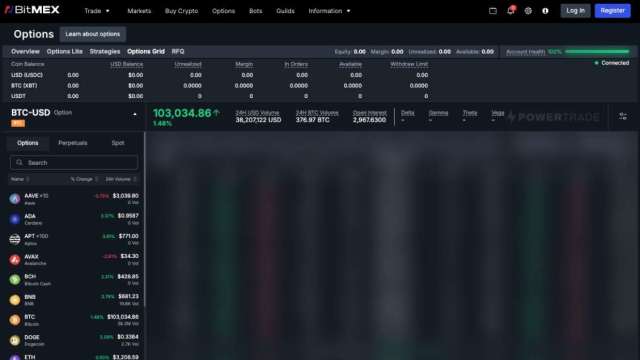Select the DOGE Dogecoin coin icon
Viewport: 640px width, 360px height.
[x=15, y=340]
